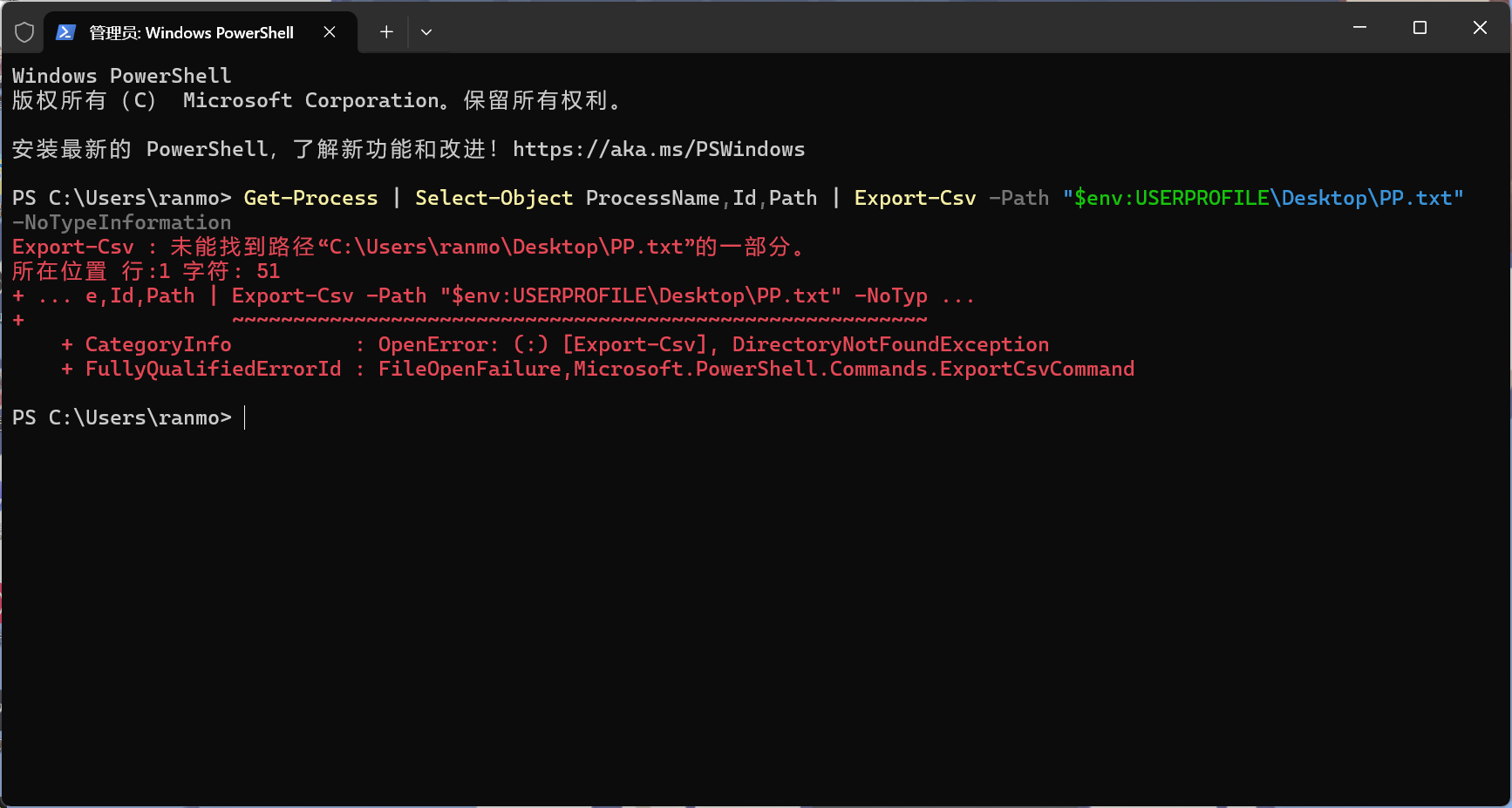The height and width of the screenshot is (808, 1512).
Task: Click the Windows PowerShell header text
Action: (x=122, y=76)
